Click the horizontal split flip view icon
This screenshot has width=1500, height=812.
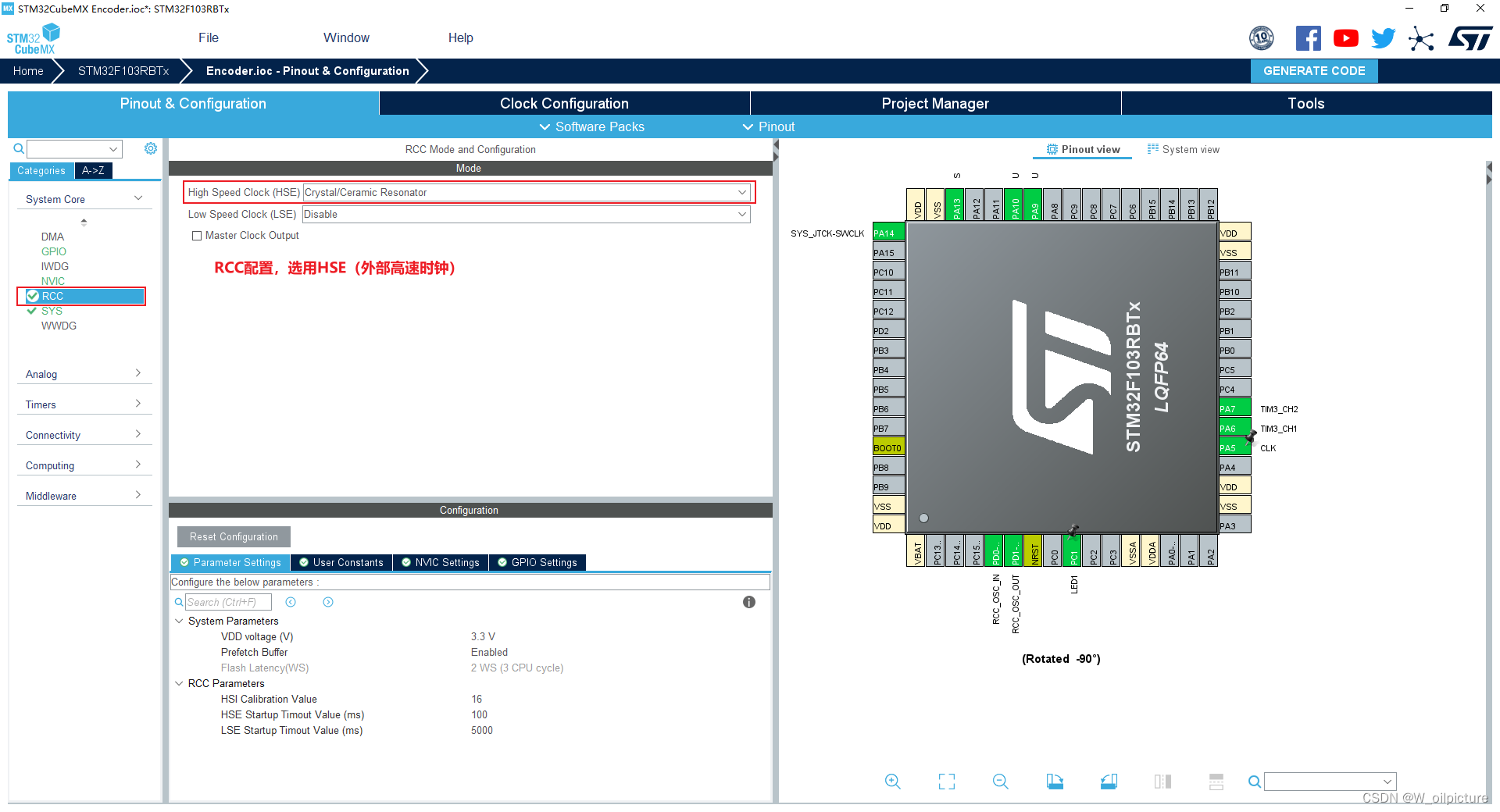(1216, 782)
